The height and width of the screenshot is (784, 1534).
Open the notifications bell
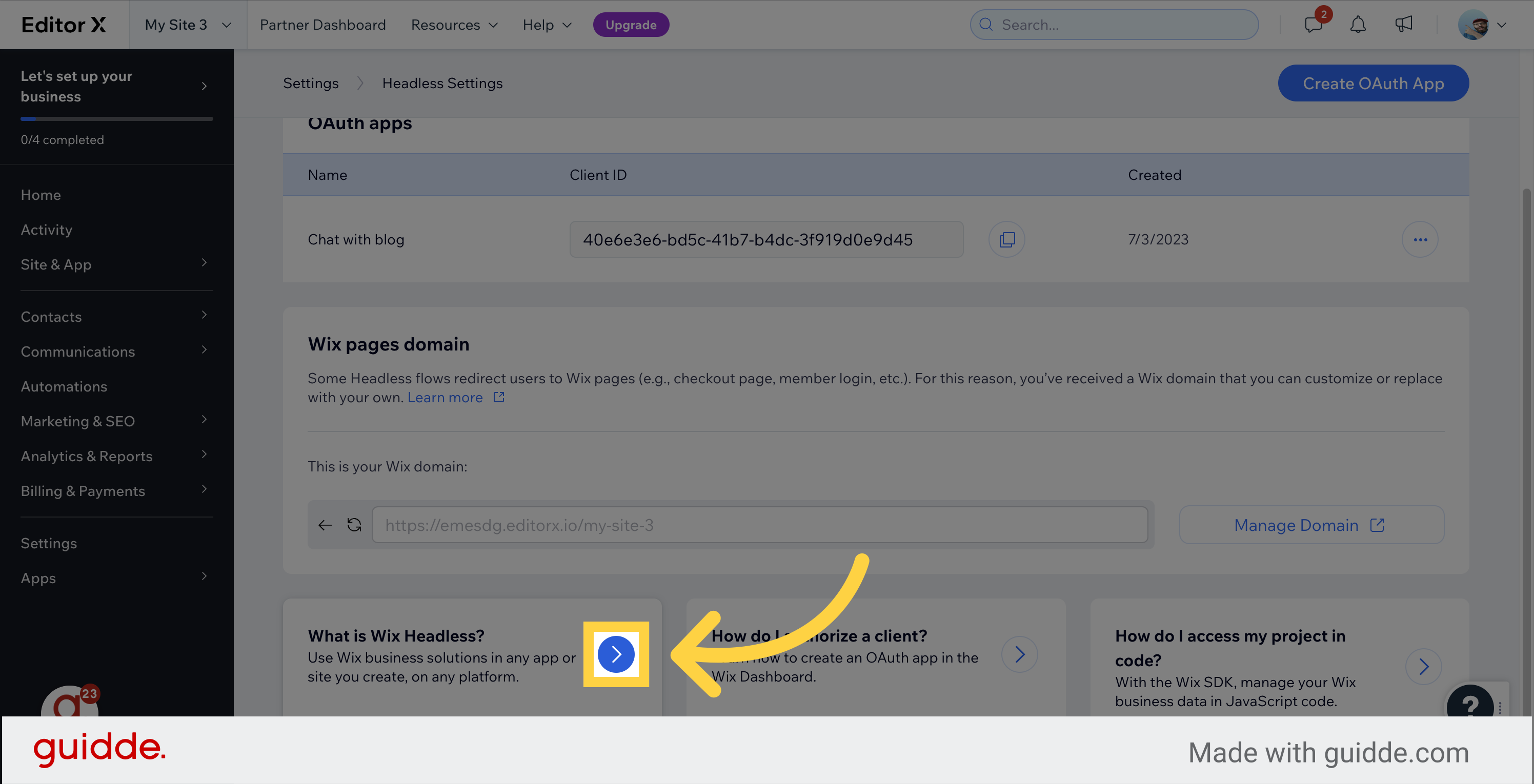(1358, 25)
